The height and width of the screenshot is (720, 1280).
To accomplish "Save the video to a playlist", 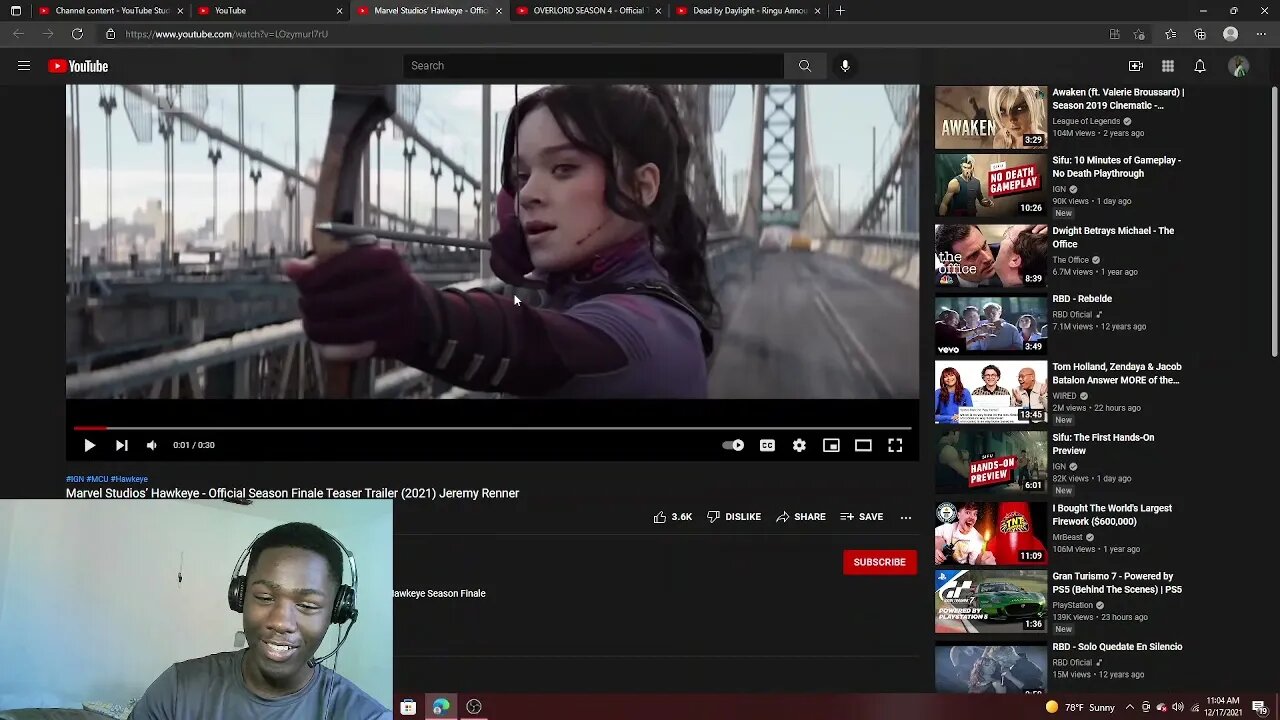I will [x=862, y=517].
